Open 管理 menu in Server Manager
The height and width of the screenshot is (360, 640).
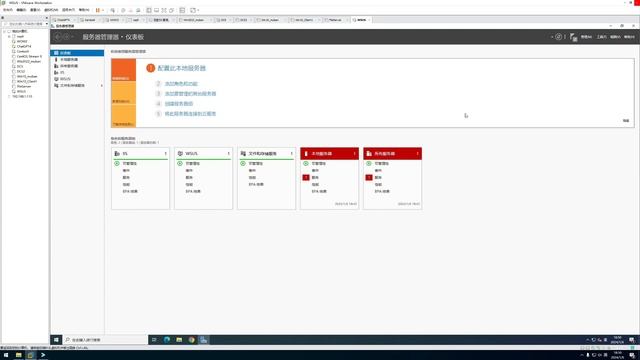[586, 37]
